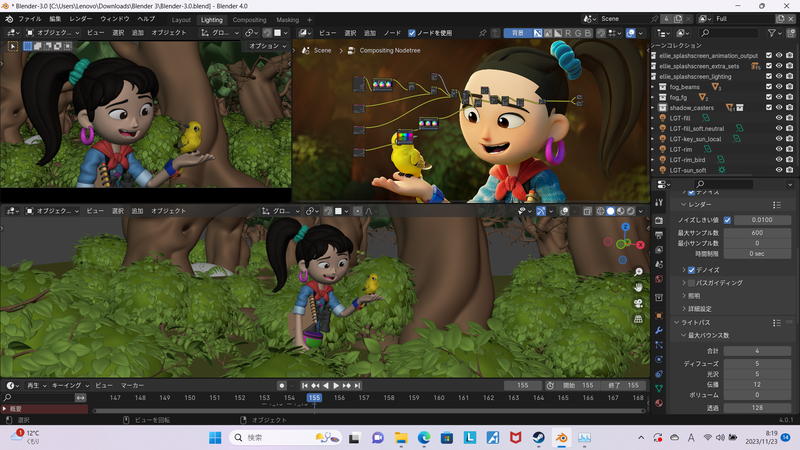
Task: Uncheck fog_beams collection exclude checkbox
Action: point(769,87)
